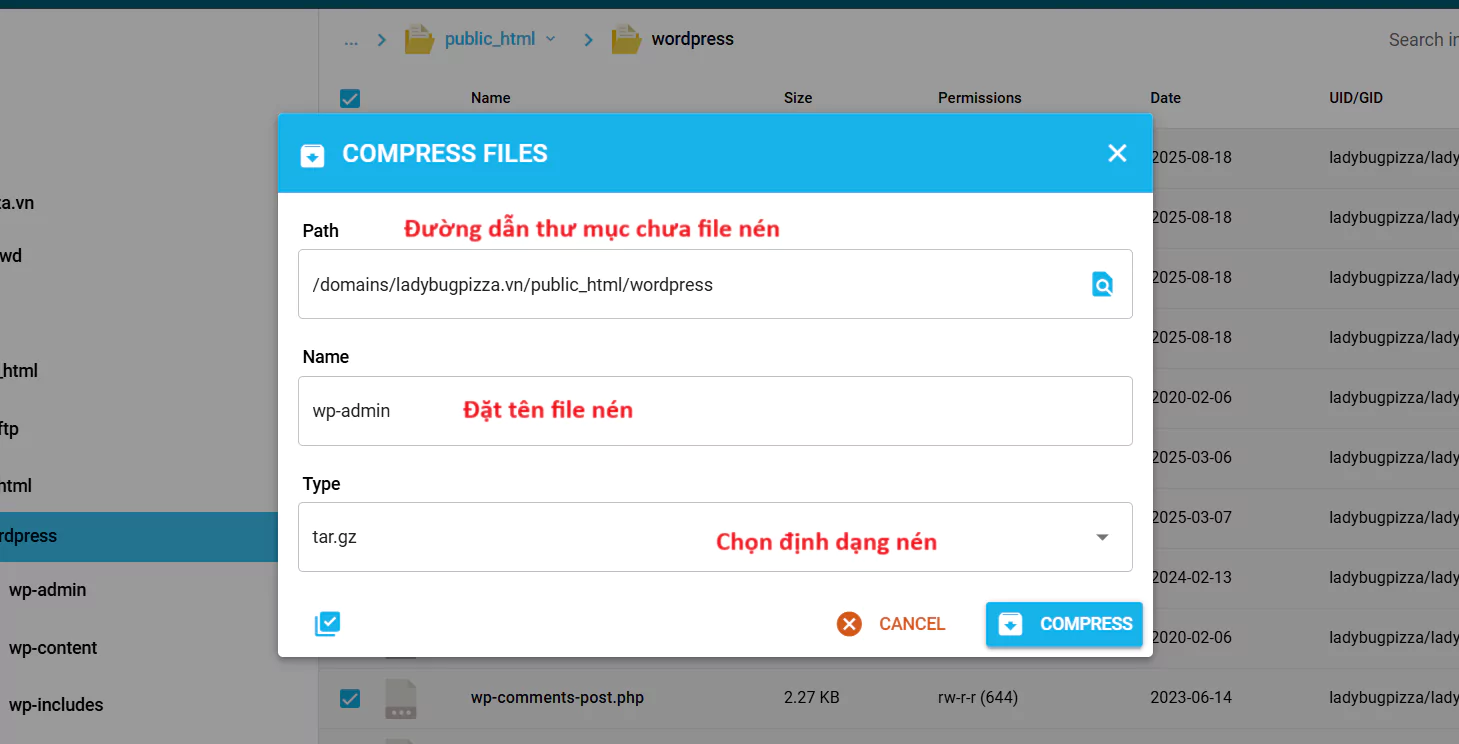Screen dimensions: 1459x744
Task: Click the ellipsis breadcrumb link
Action: (x=351, y=41)
